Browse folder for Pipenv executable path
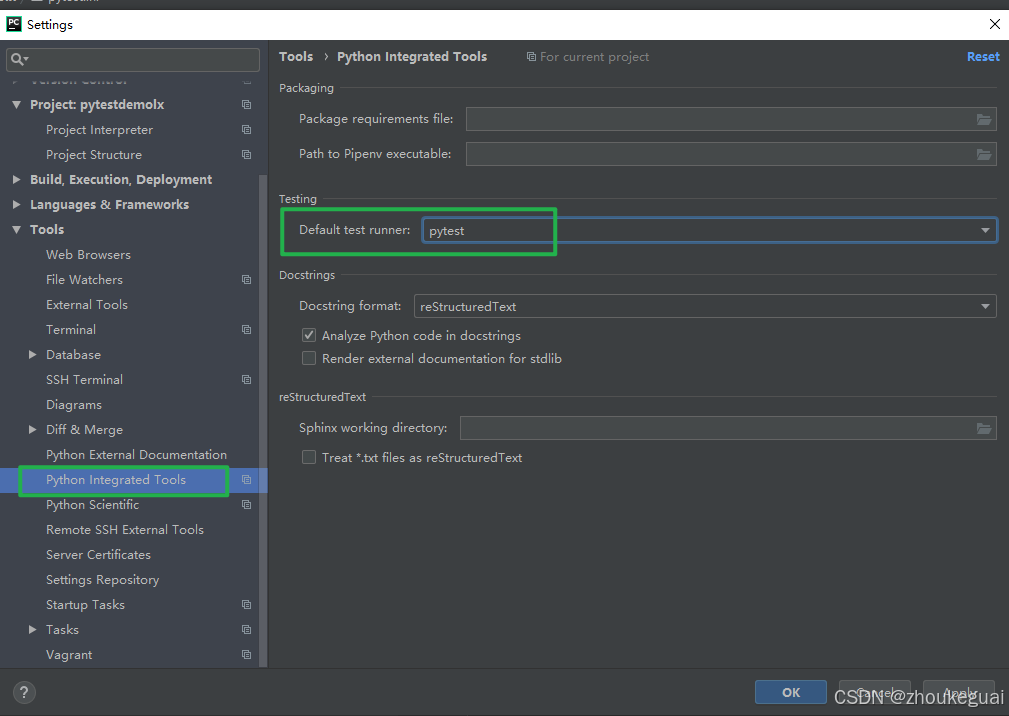This screenshot has height=716, width=1009. (x=984, y=154)
